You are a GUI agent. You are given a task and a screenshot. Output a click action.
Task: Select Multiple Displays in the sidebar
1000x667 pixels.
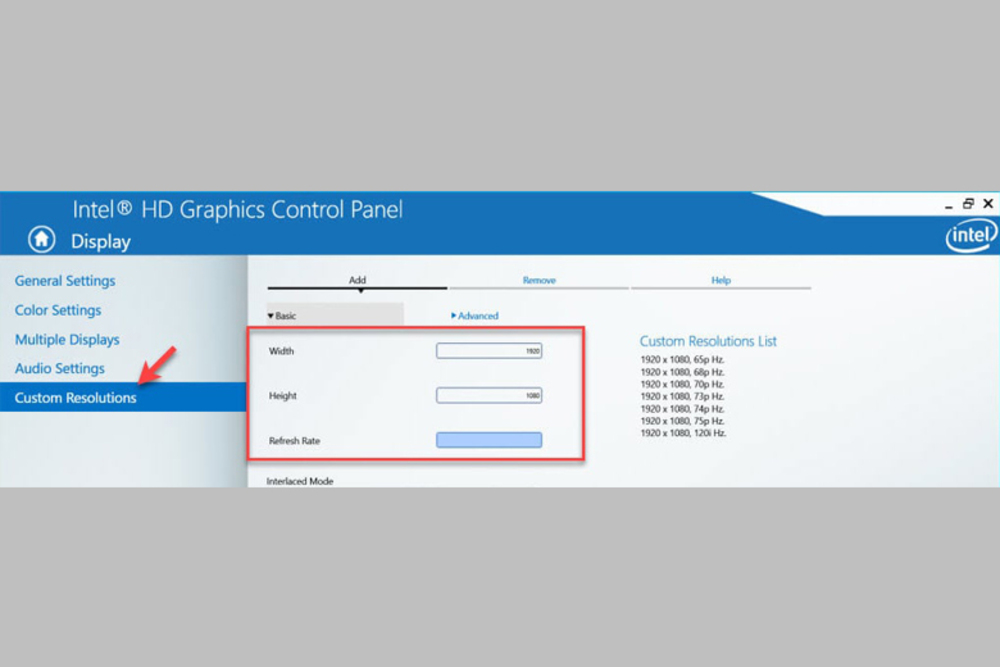67,339
